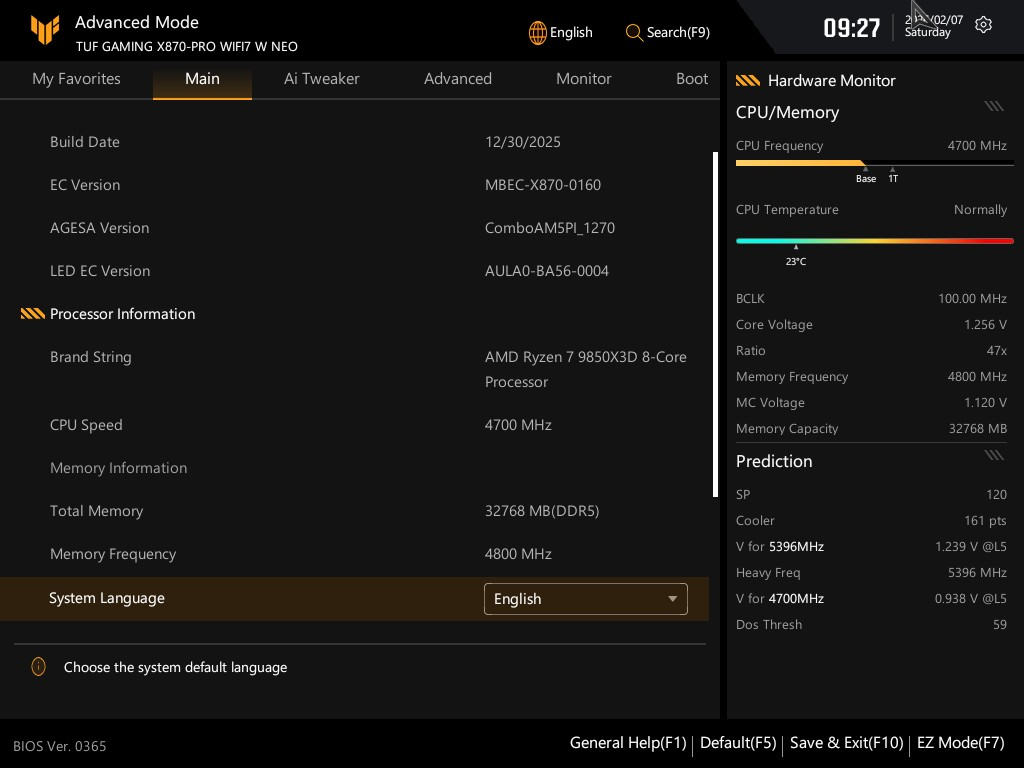This screenshot has height=768, width=1024.
Task: Click the globe language icon
Action: pos(538,32)
